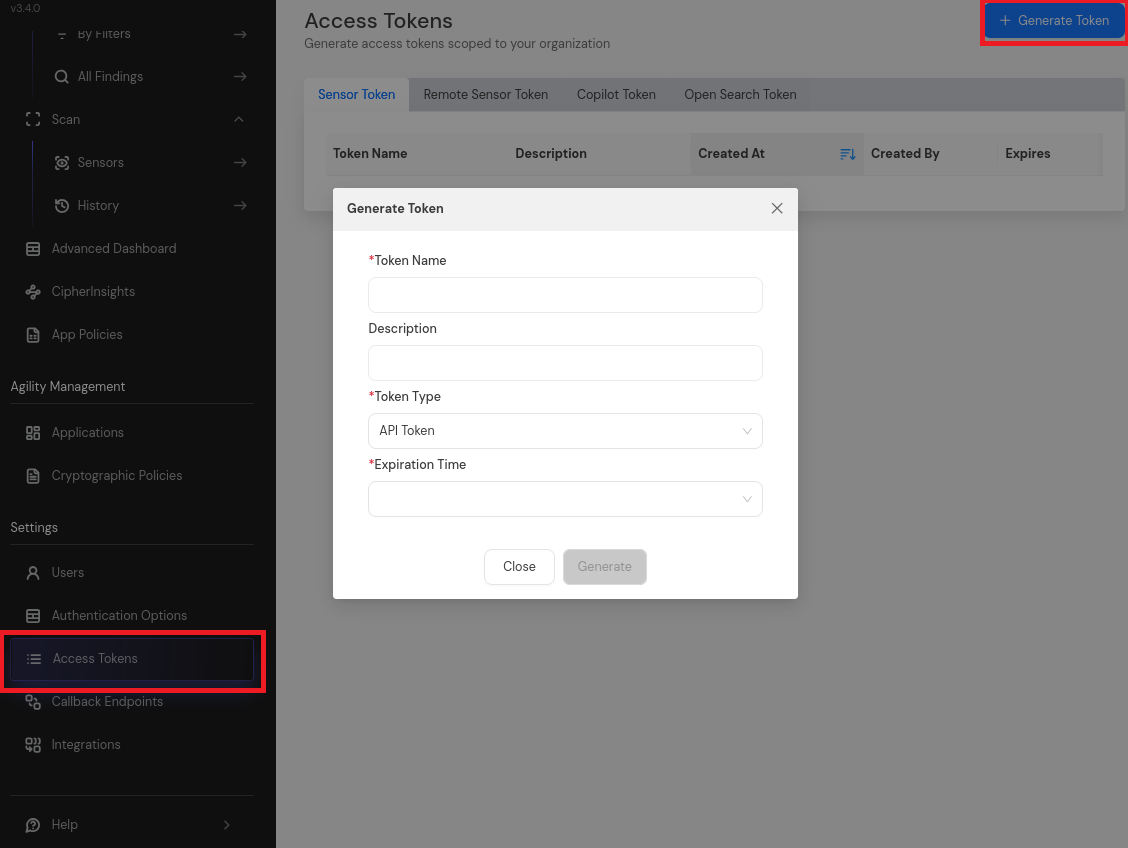This screenshot has height=848, width=1128.
Task: Click the Advanced Dashboard icon
Action: point(33,248)
